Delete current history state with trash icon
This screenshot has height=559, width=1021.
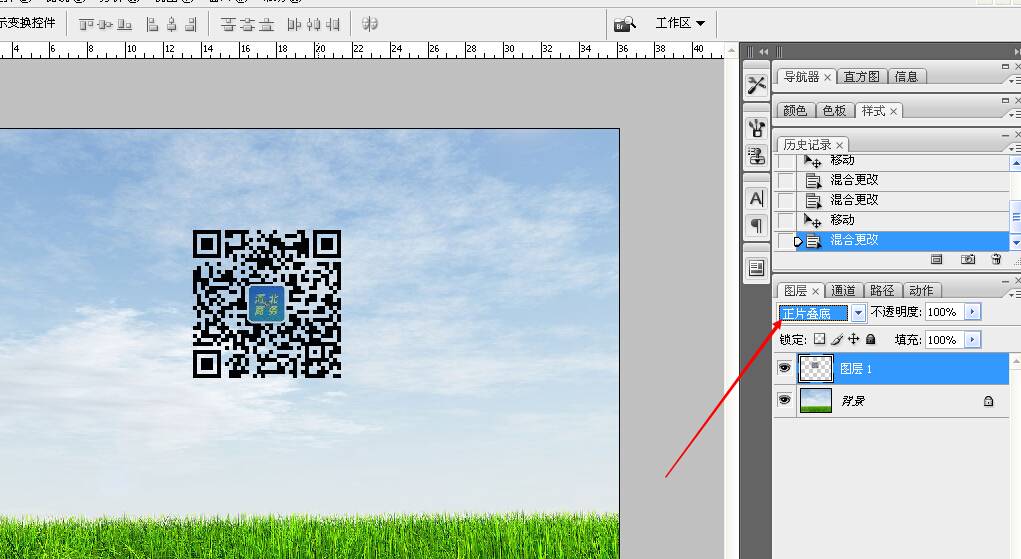[996, 259]
